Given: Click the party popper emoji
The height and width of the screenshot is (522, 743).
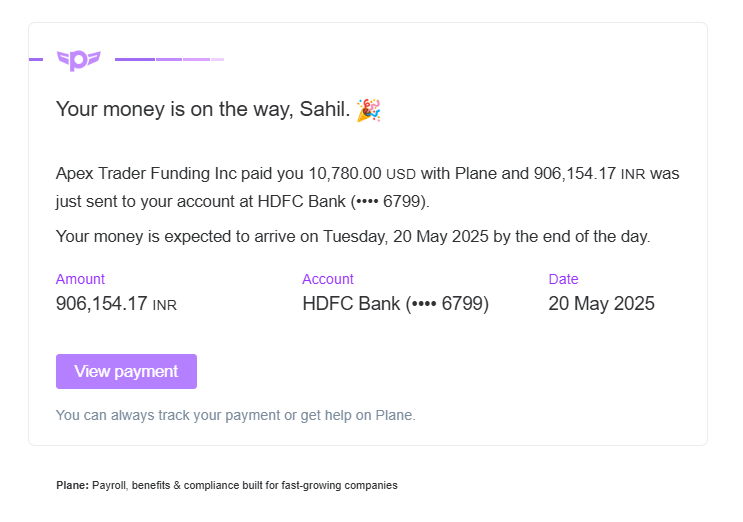Looking at the screenshot, I should coord(369,110).
